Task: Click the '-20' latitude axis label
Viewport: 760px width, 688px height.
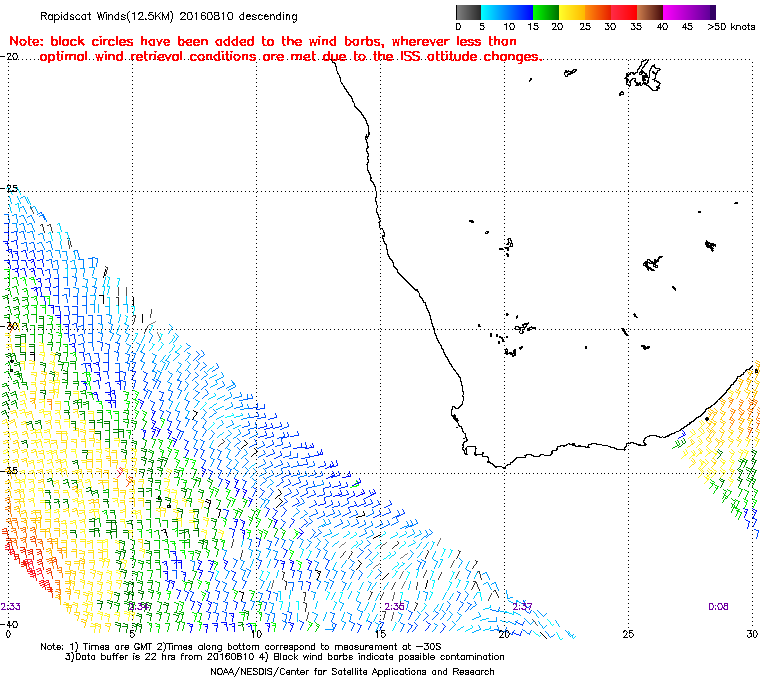Action: 10,57
